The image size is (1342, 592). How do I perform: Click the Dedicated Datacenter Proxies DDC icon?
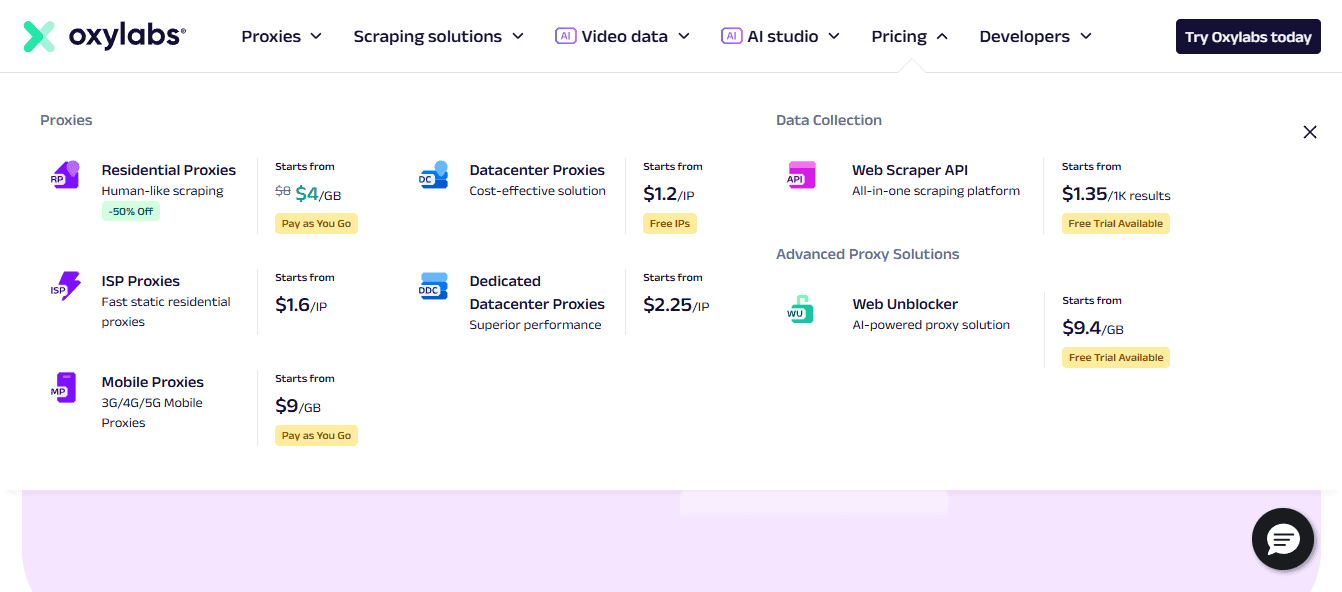click(x=433, y=286)
